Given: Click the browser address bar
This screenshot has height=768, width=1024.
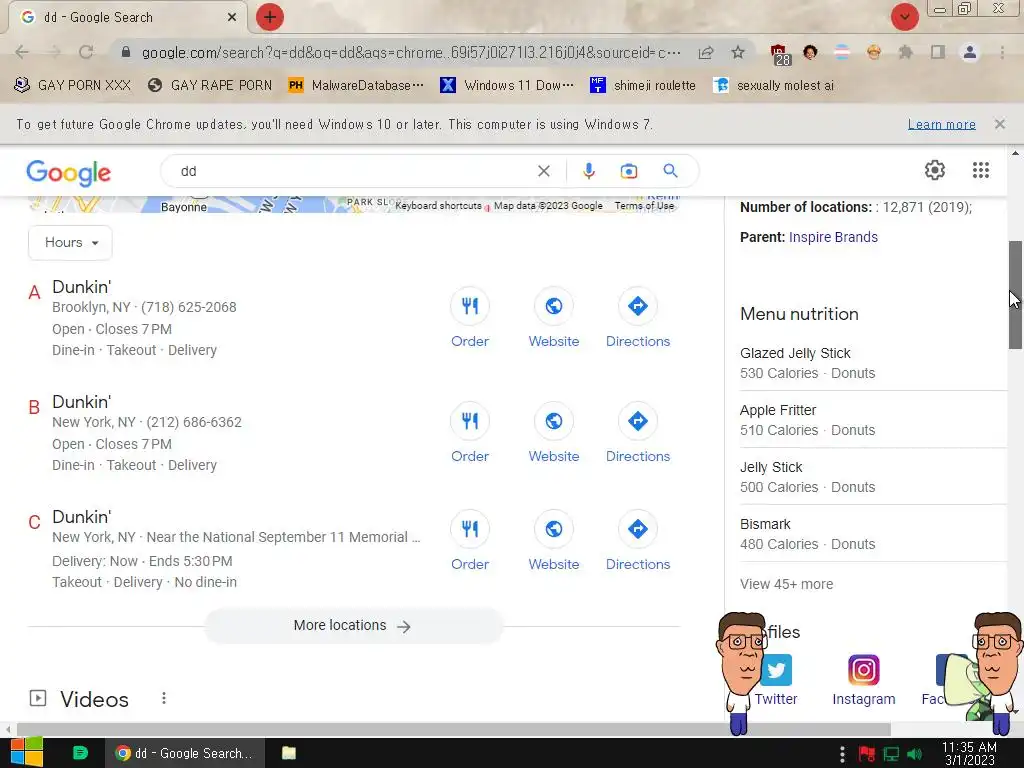Looking at the screenshot, I should pyautogui.click(x=411, y=52).
